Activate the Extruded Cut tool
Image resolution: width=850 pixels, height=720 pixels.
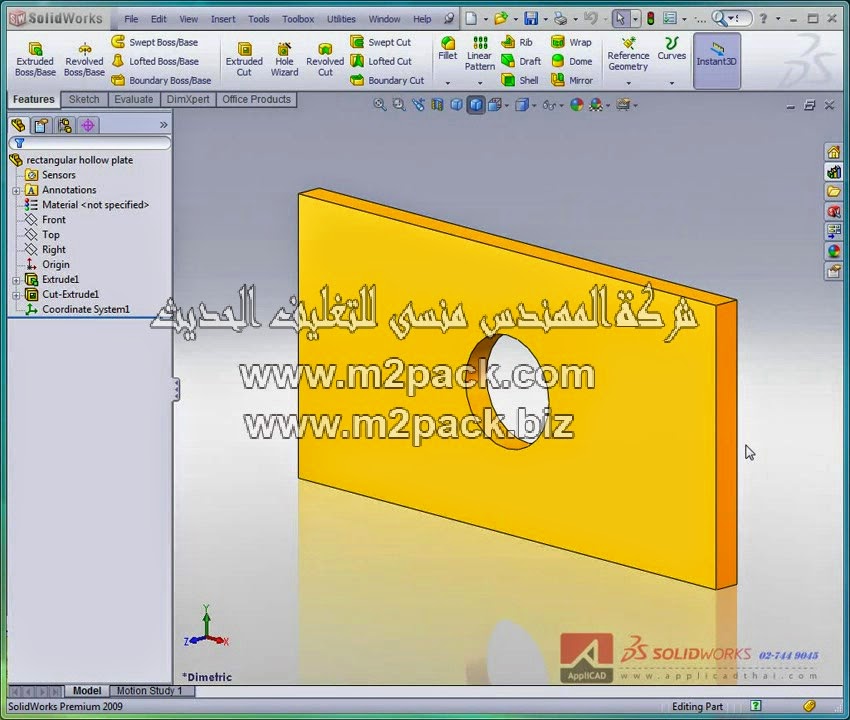click(244, 60)
